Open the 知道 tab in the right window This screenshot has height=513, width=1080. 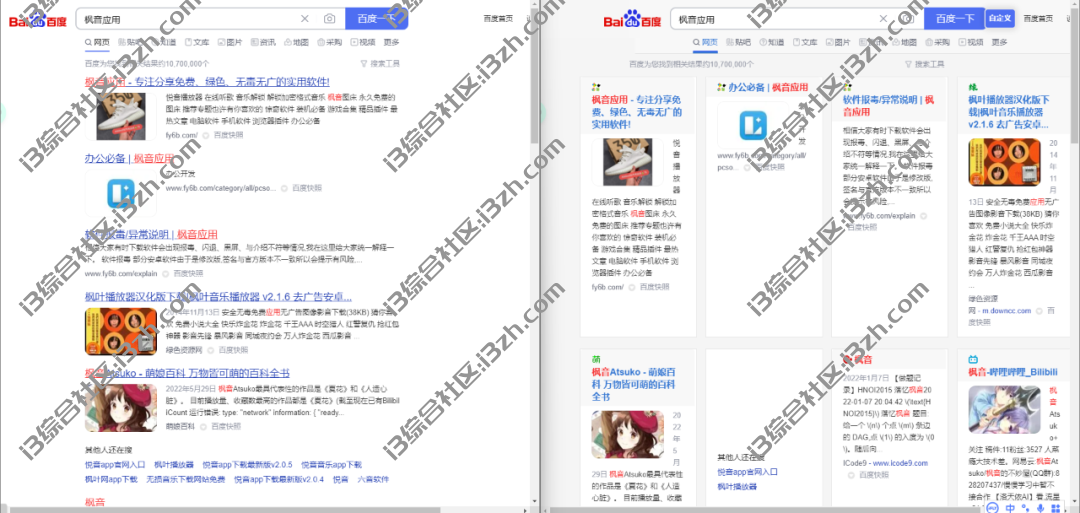tap(771, 42)
